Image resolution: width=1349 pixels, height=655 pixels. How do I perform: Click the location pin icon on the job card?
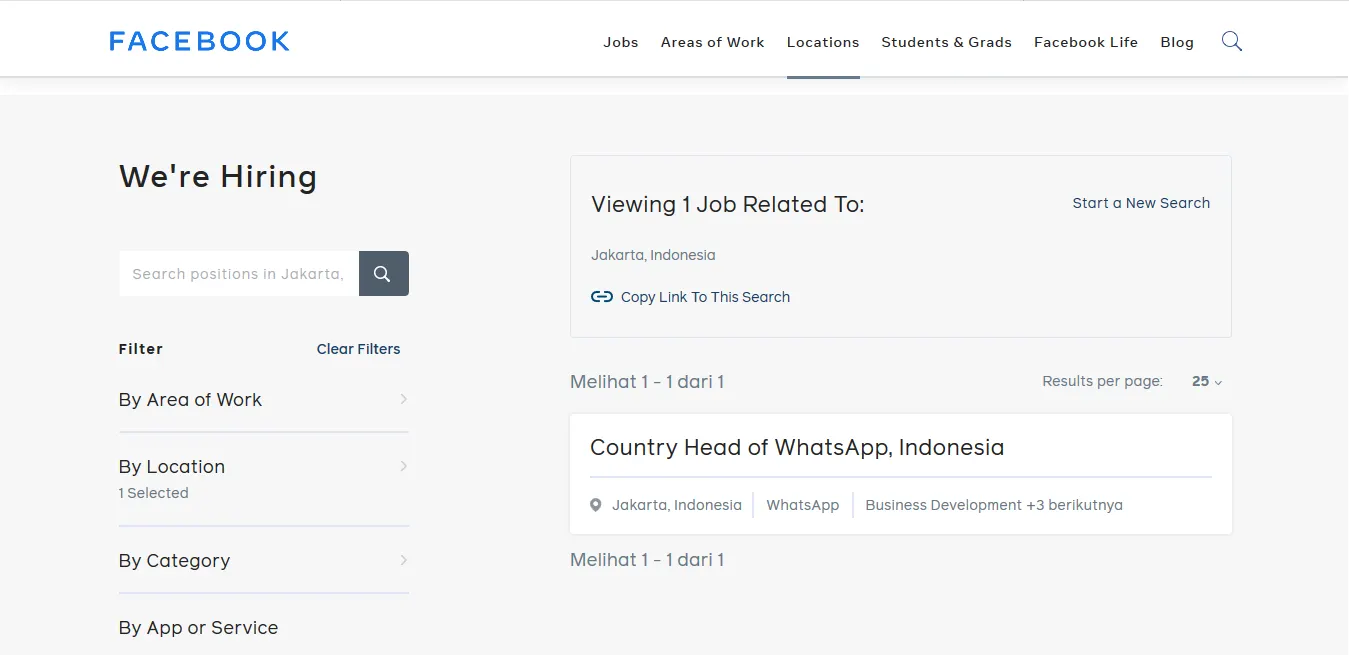(x=596, y=505)
